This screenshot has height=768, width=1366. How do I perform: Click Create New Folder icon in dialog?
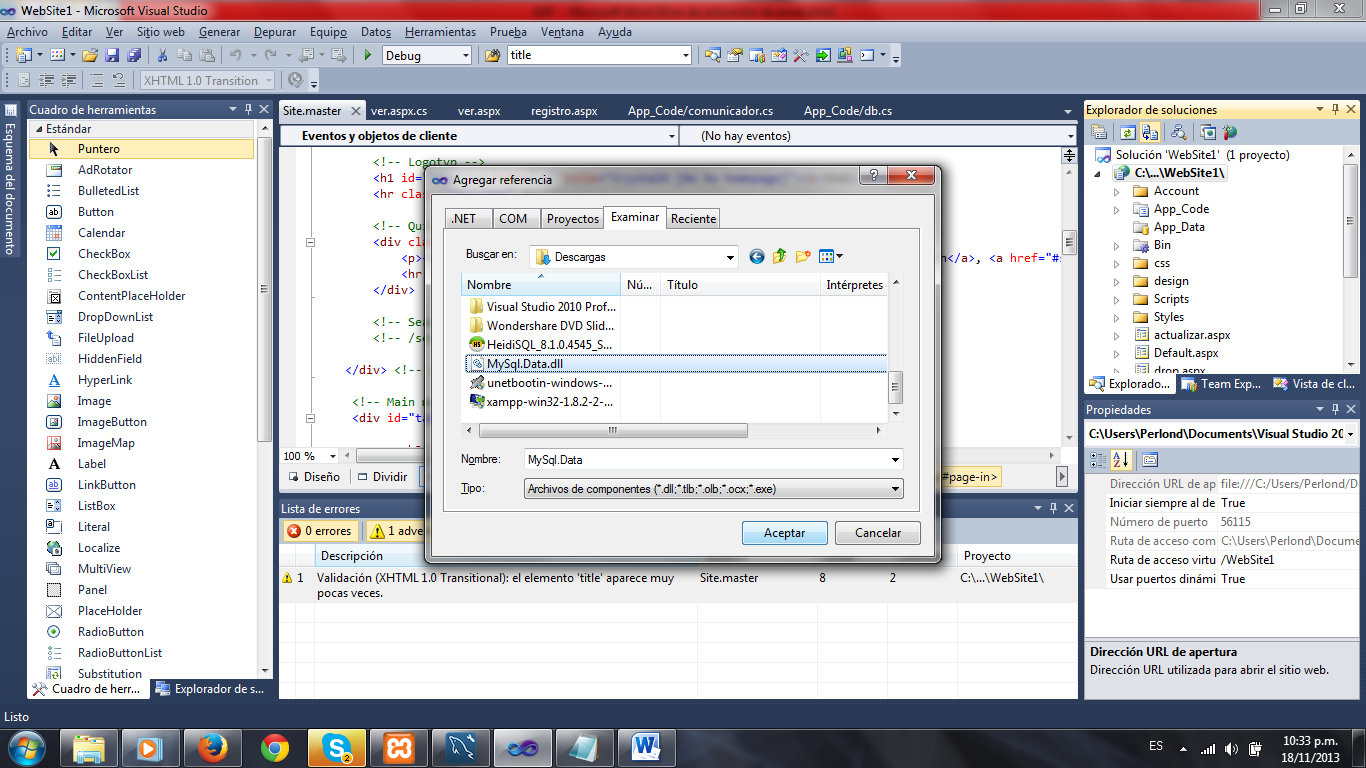click(803, 257)
